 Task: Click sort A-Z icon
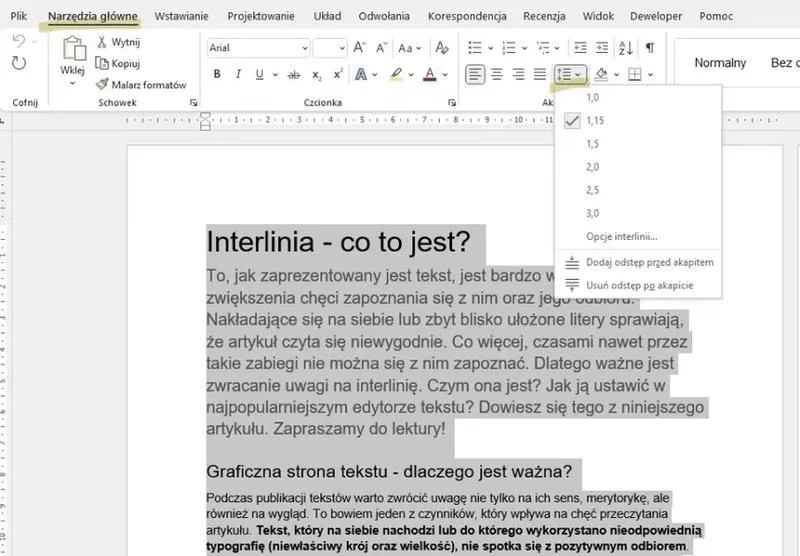click(626, 48)
